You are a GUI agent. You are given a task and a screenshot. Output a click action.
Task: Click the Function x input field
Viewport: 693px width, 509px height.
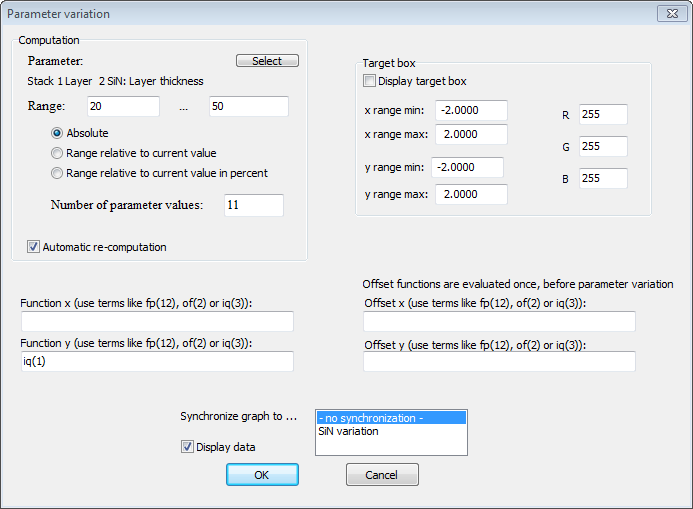point(157,321)
